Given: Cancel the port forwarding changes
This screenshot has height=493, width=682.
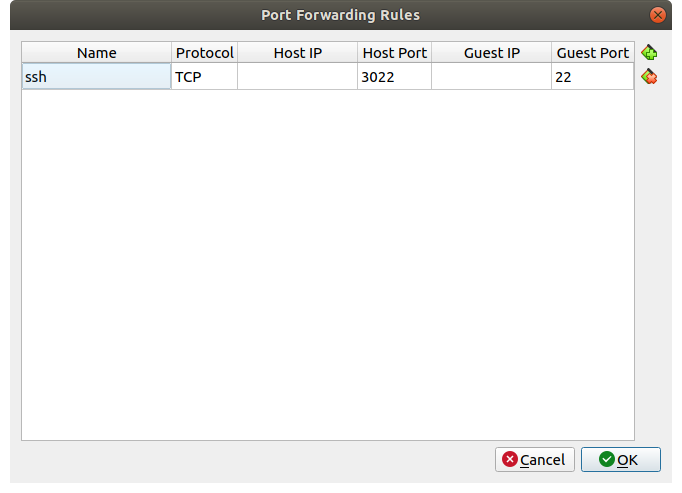Looking at the screenshot, I should 535,459.
